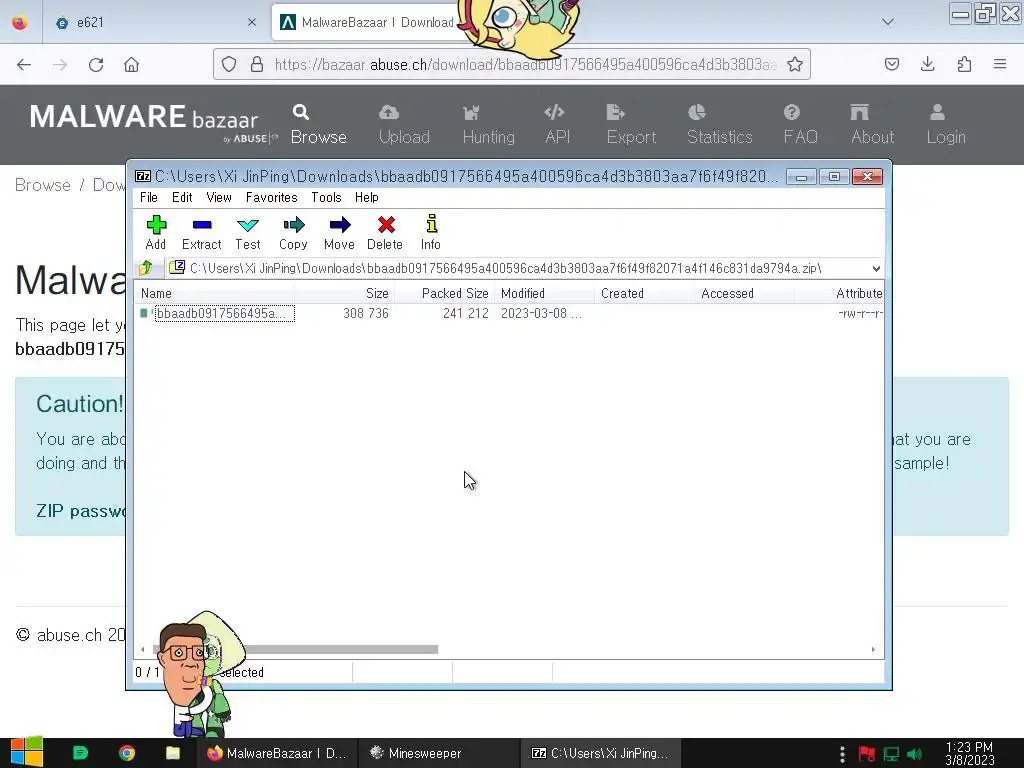Open the Edit menu in 7-Zip
The width and height of the screenshot is (1024, 768).
tap(182, 197)
